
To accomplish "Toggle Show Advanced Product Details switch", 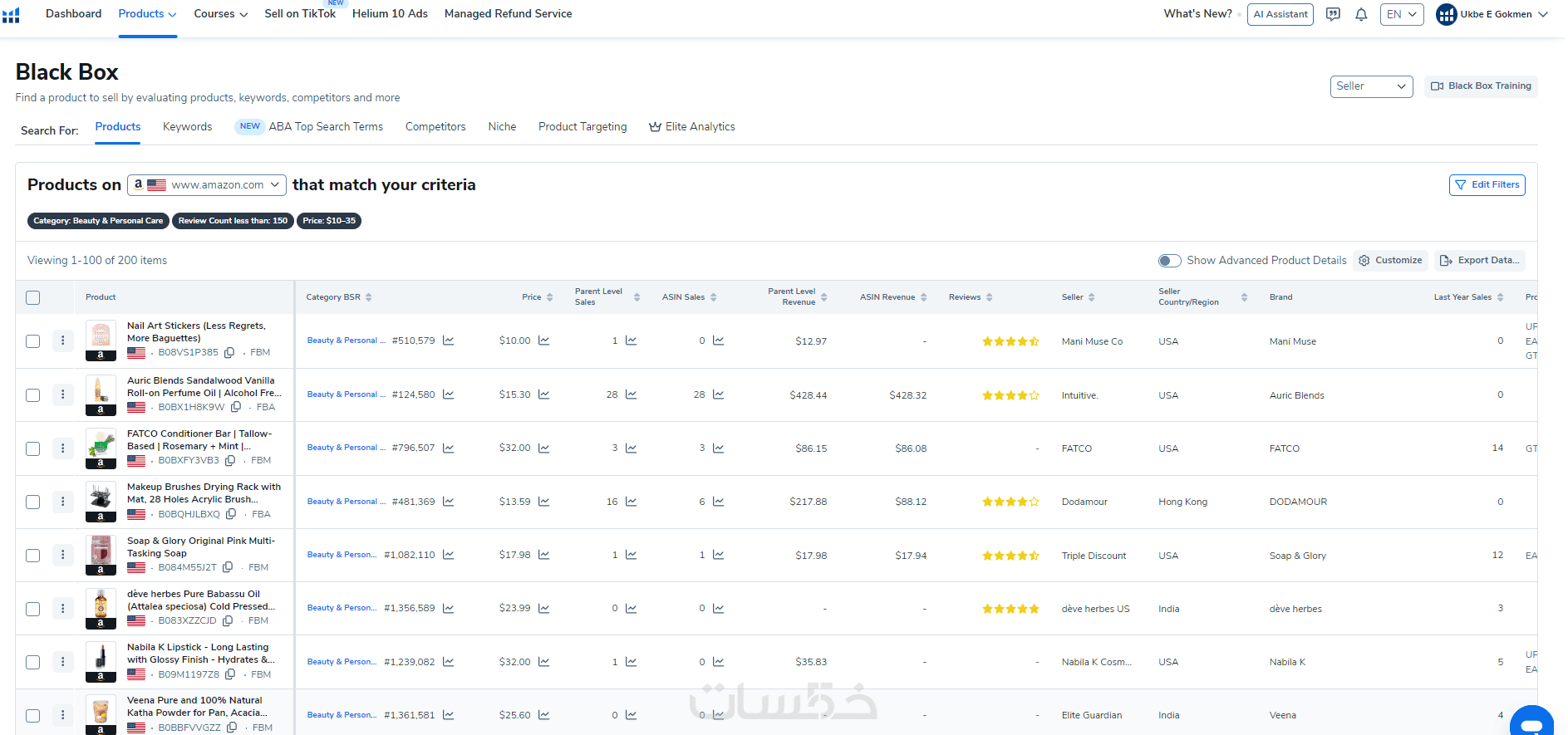I will [1170, 261].
